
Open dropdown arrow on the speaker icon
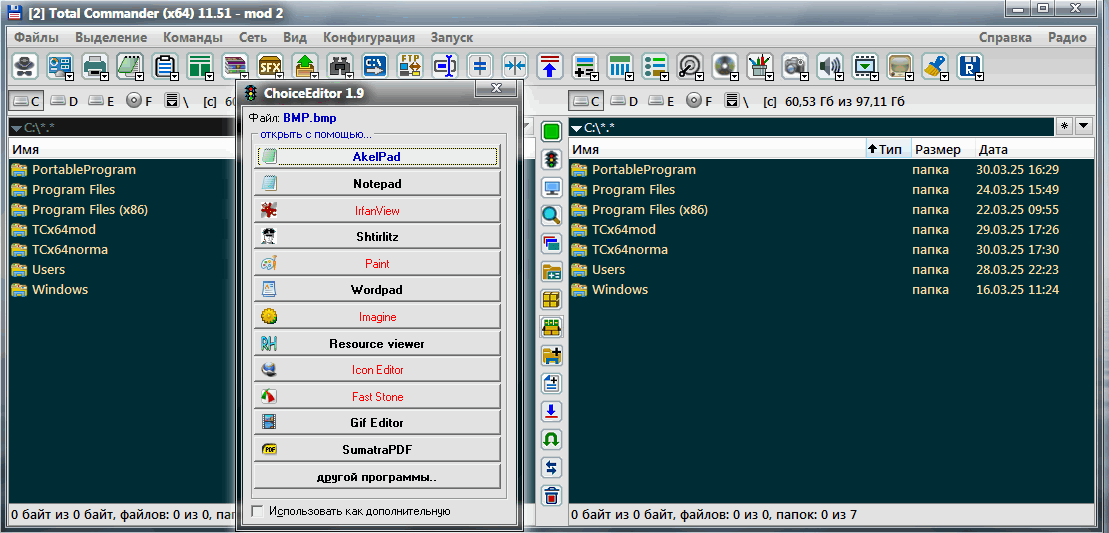click(x=840, y=74)
